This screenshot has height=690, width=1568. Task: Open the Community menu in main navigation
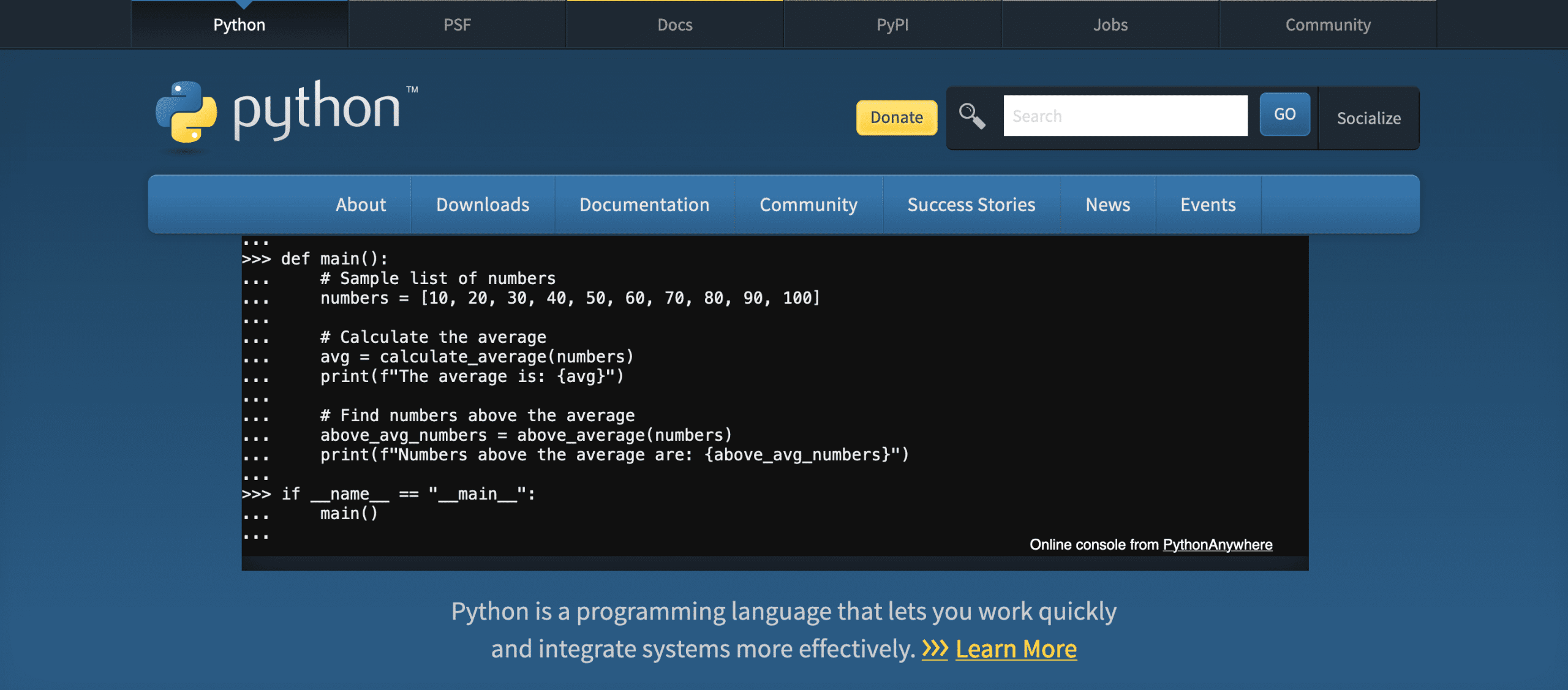click(x=809, y=204)
